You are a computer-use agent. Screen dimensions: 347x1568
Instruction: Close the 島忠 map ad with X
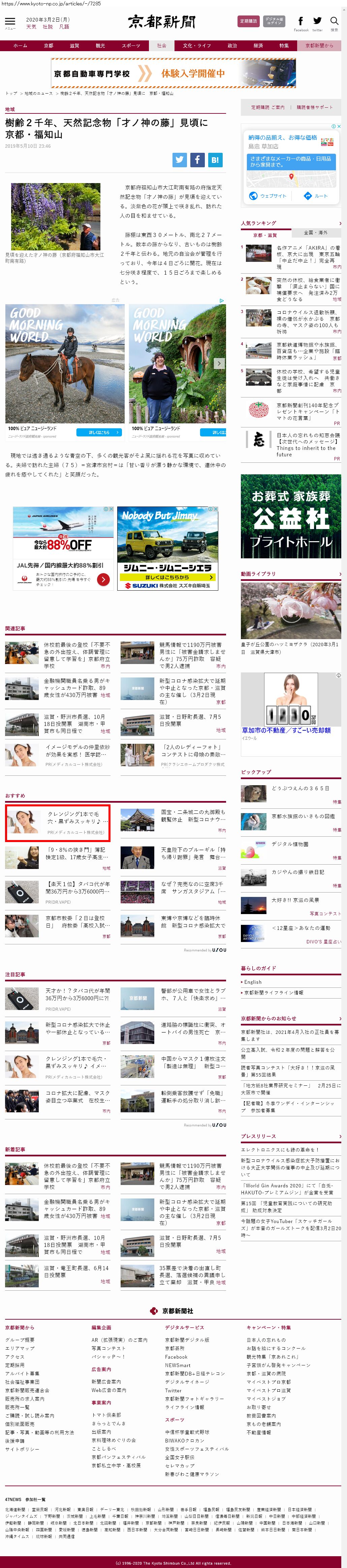pos(339,126)
